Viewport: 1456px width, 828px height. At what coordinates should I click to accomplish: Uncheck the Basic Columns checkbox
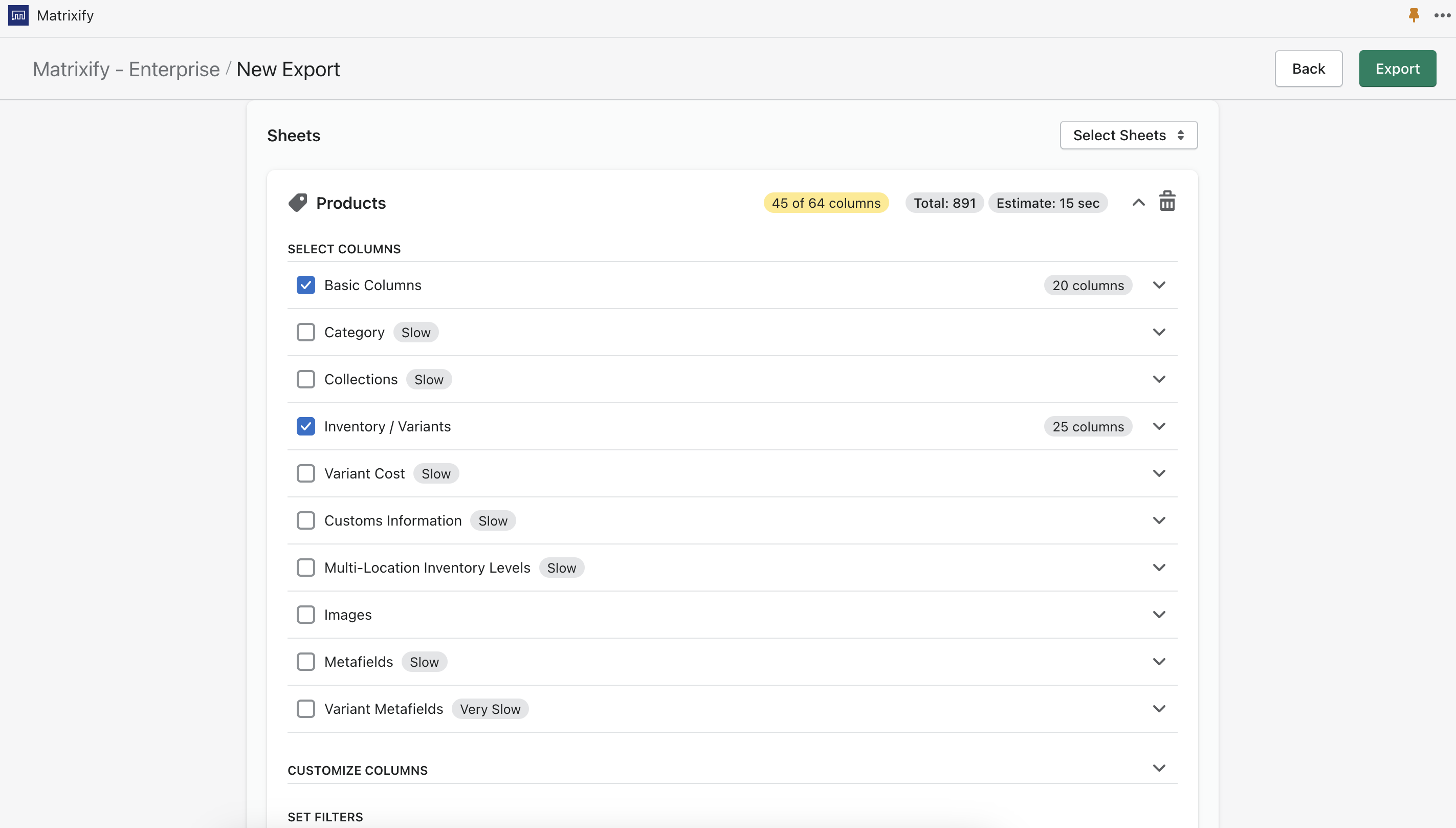(x=306, y=285)
